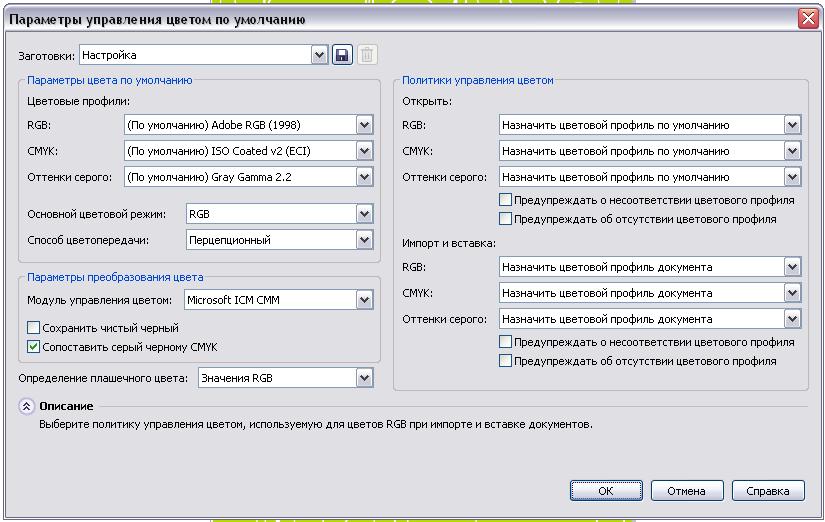Confirm settings with OK button
This screenshot has width=825, height=522.
[x=606, y=491]
